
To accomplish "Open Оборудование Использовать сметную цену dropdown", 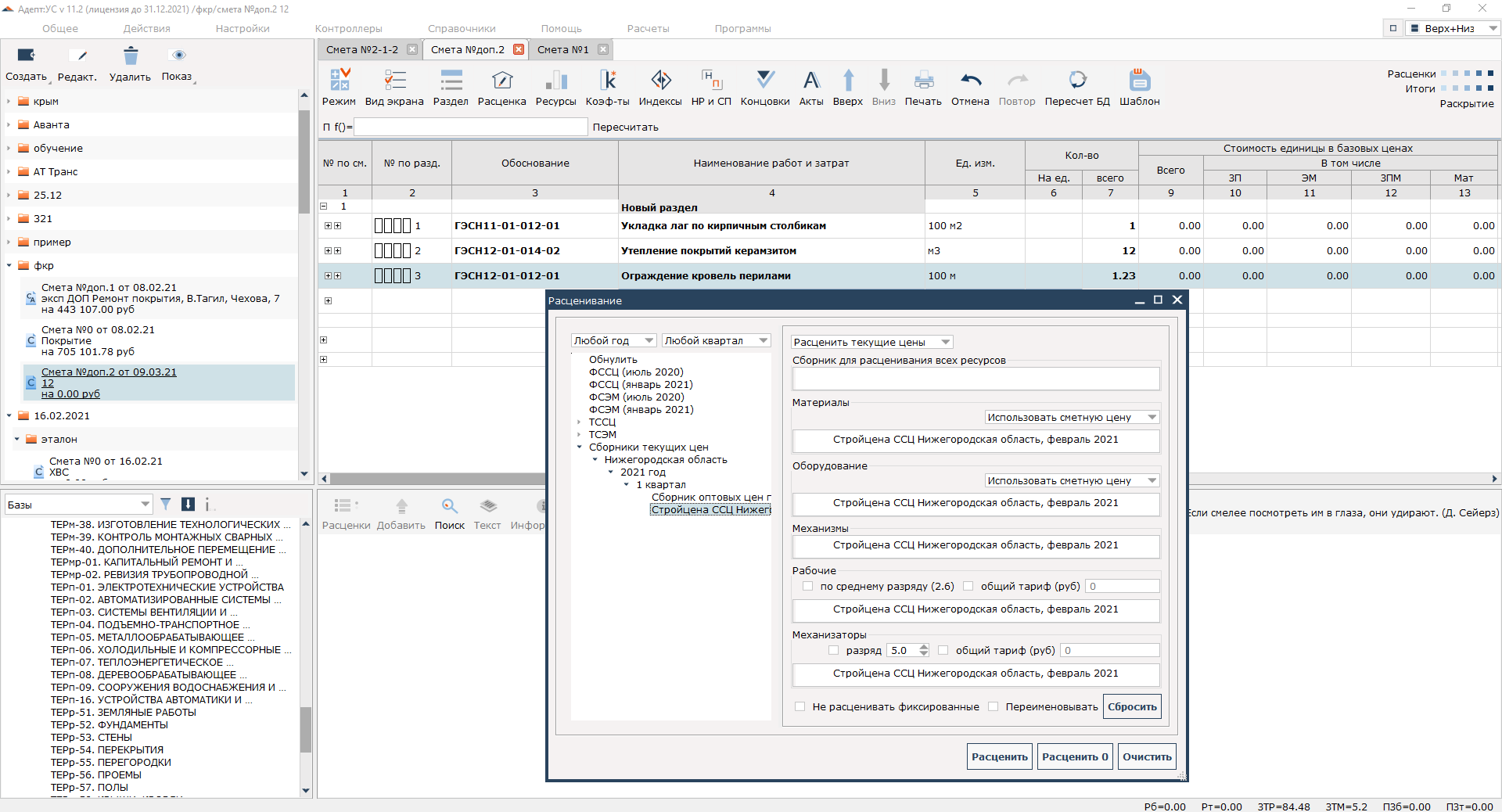I will (1072, 480).
